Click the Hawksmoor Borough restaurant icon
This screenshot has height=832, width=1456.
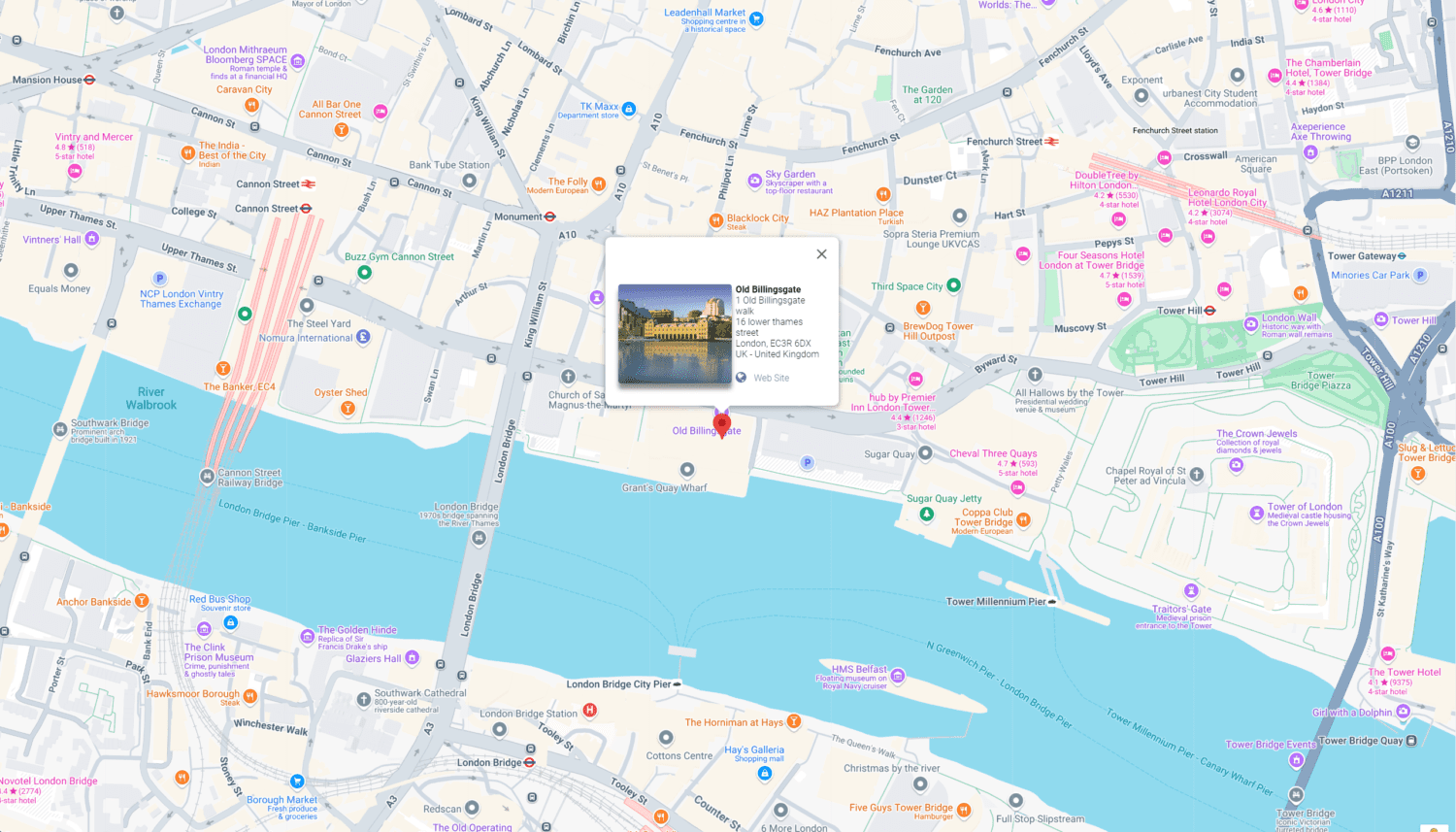tap(250, 695)
